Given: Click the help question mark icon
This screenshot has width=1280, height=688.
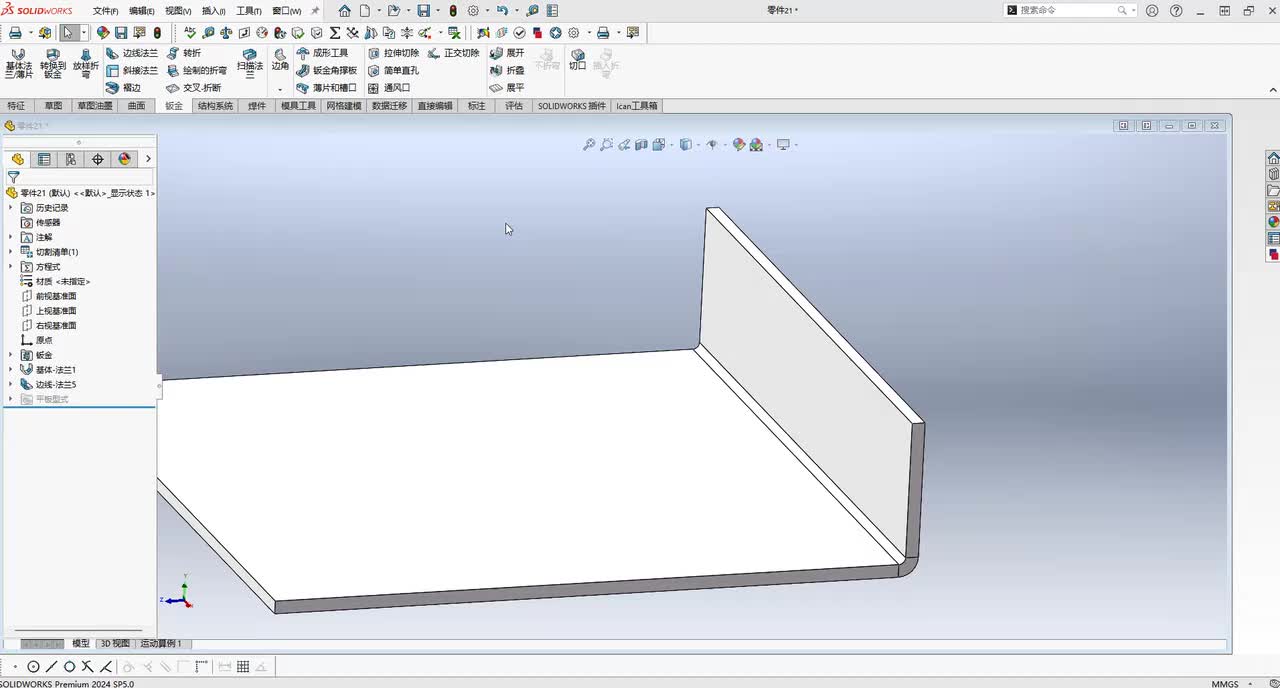Looking at the screenshot, I should pos(1176,11).
